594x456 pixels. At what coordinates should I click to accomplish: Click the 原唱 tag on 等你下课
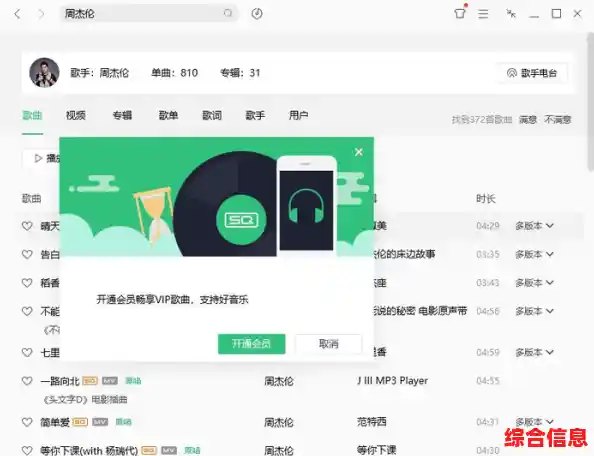coord(192,450)
